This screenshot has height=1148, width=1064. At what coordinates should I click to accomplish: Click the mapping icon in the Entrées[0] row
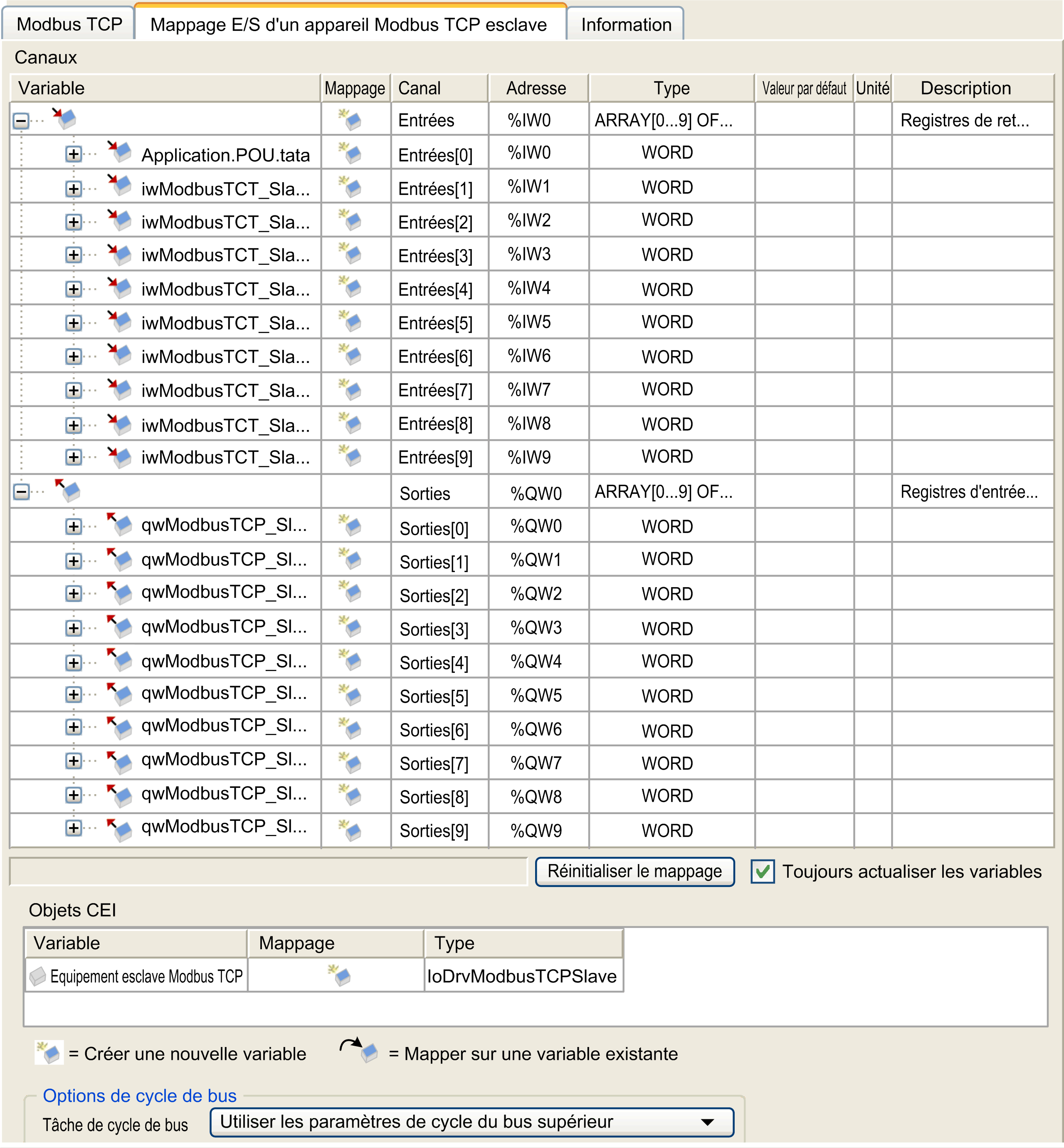[350, 153]
